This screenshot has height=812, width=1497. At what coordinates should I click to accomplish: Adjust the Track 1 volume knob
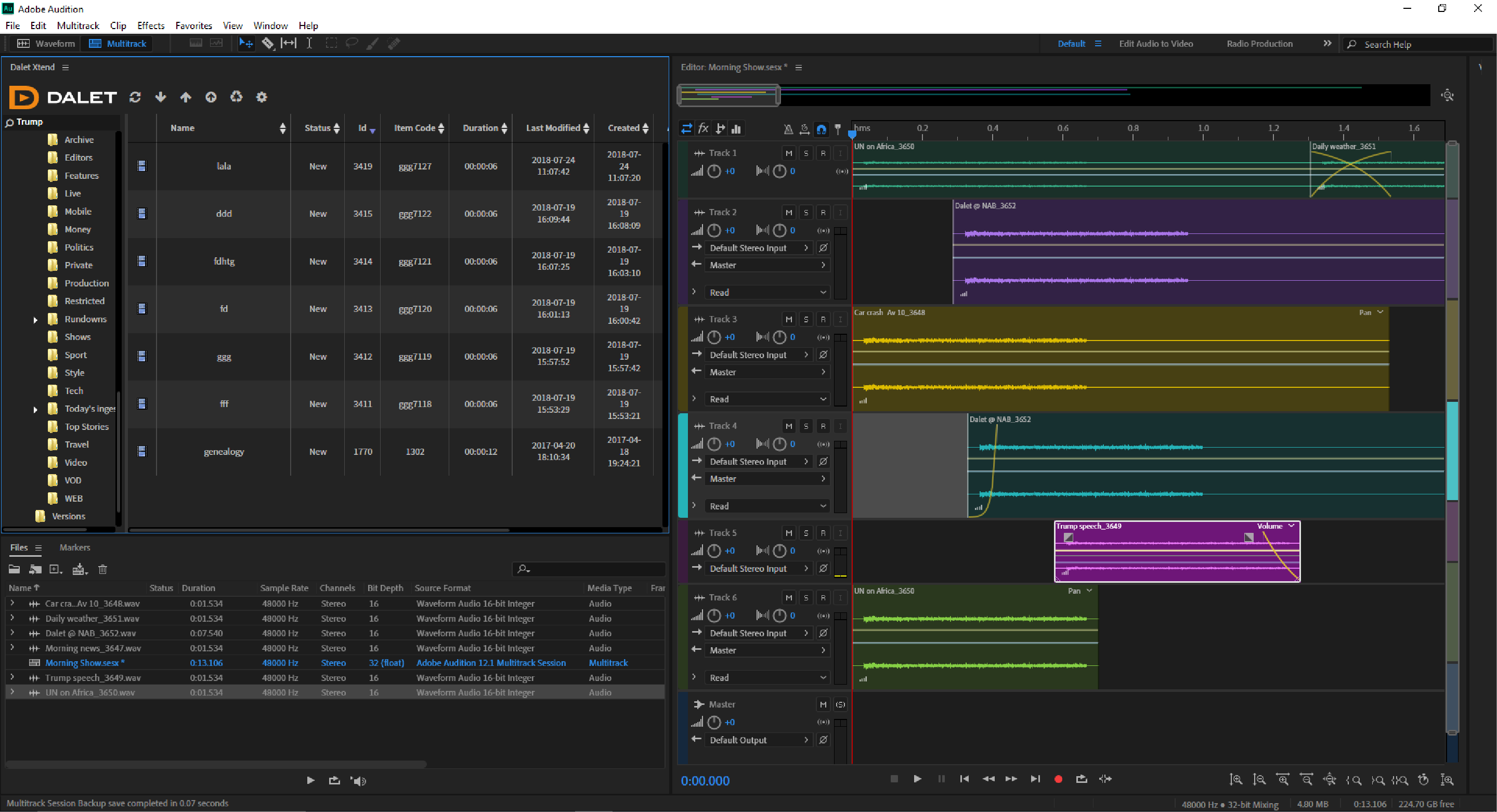coord(714,172)
